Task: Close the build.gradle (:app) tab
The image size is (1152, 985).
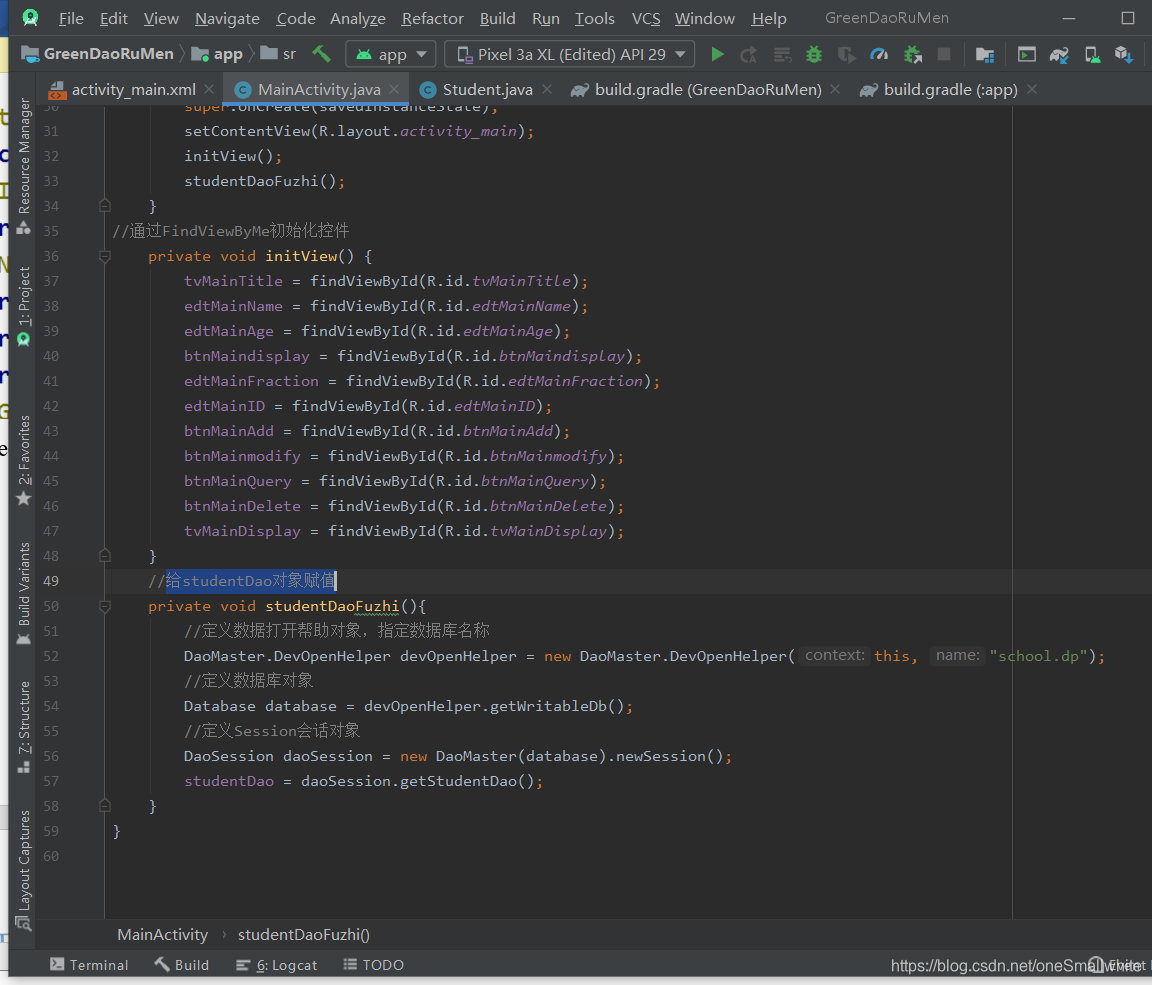Action: click(1032, 89)
